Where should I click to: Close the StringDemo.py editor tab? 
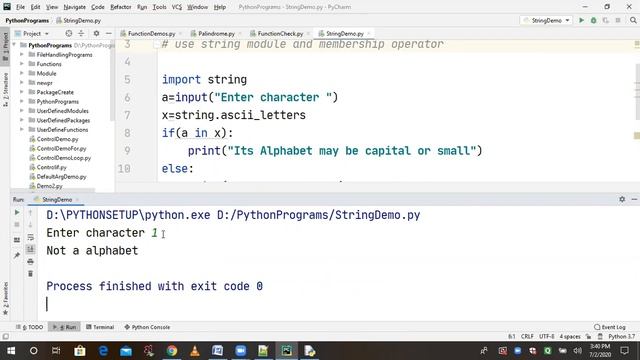(x=369, y=33)
